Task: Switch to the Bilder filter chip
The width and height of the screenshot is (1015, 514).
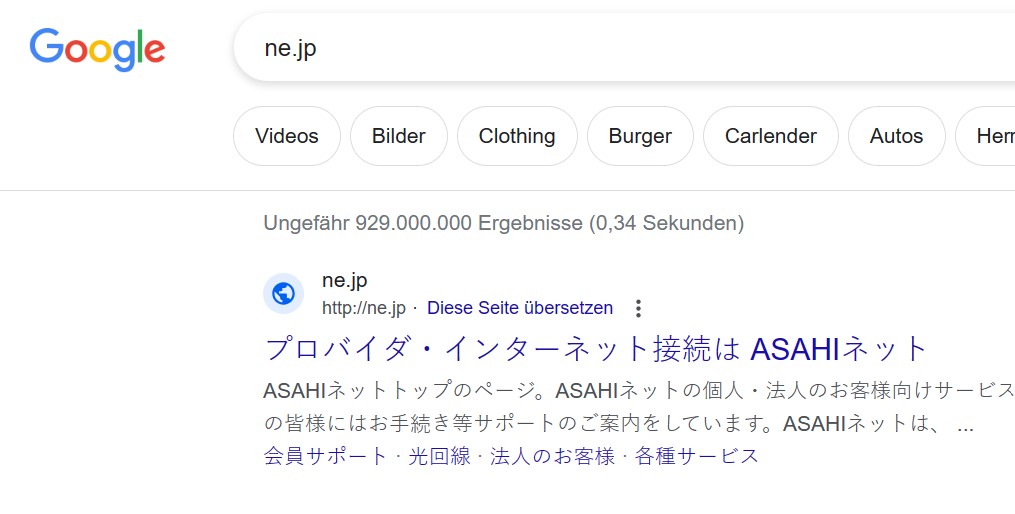Action: point(399,136)
